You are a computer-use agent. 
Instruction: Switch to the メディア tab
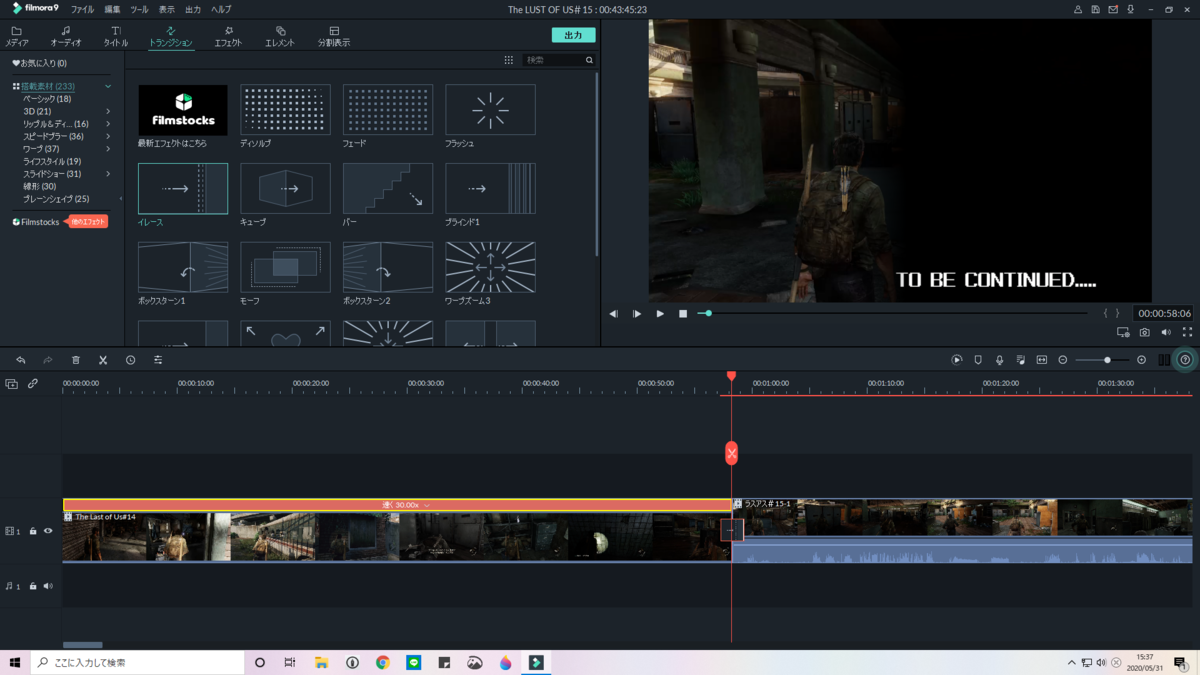pos(17,36)
